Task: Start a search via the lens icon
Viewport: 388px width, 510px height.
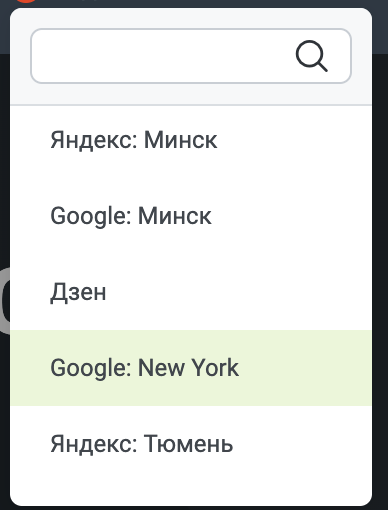Action: 312,56
